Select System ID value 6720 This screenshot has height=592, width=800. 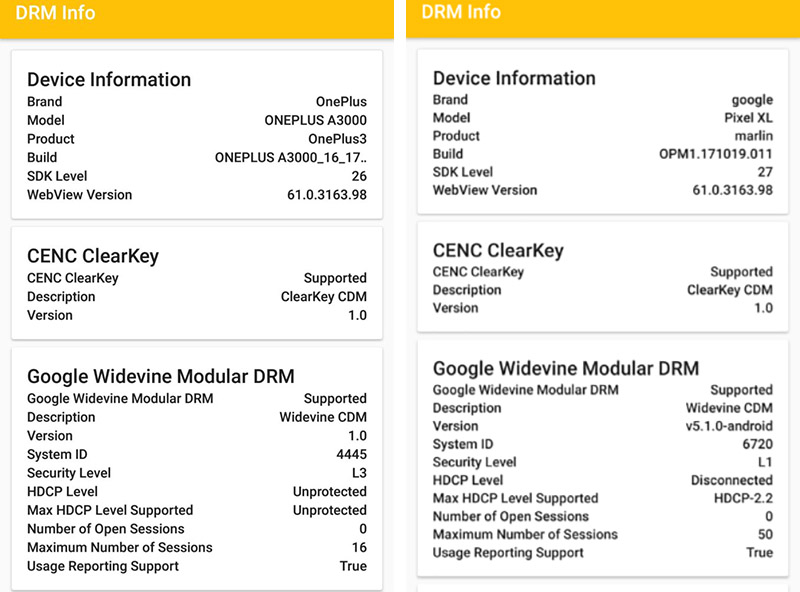(x=758, y=444)
